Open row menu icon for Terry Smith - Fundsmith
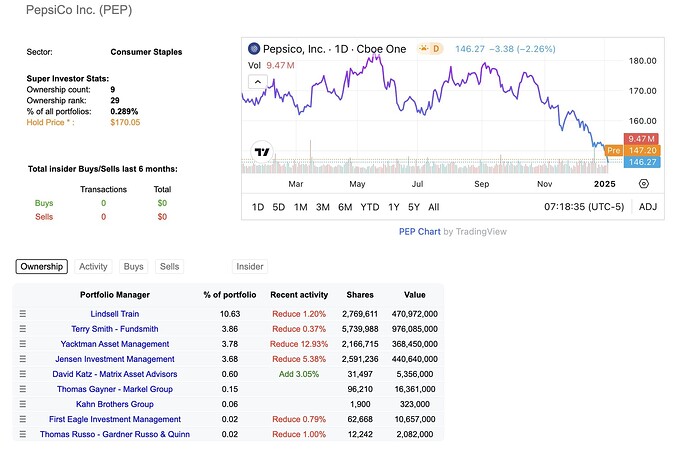The height and width of the screenshot is (458, 690). pyautogui.click(x=22, y=329)
